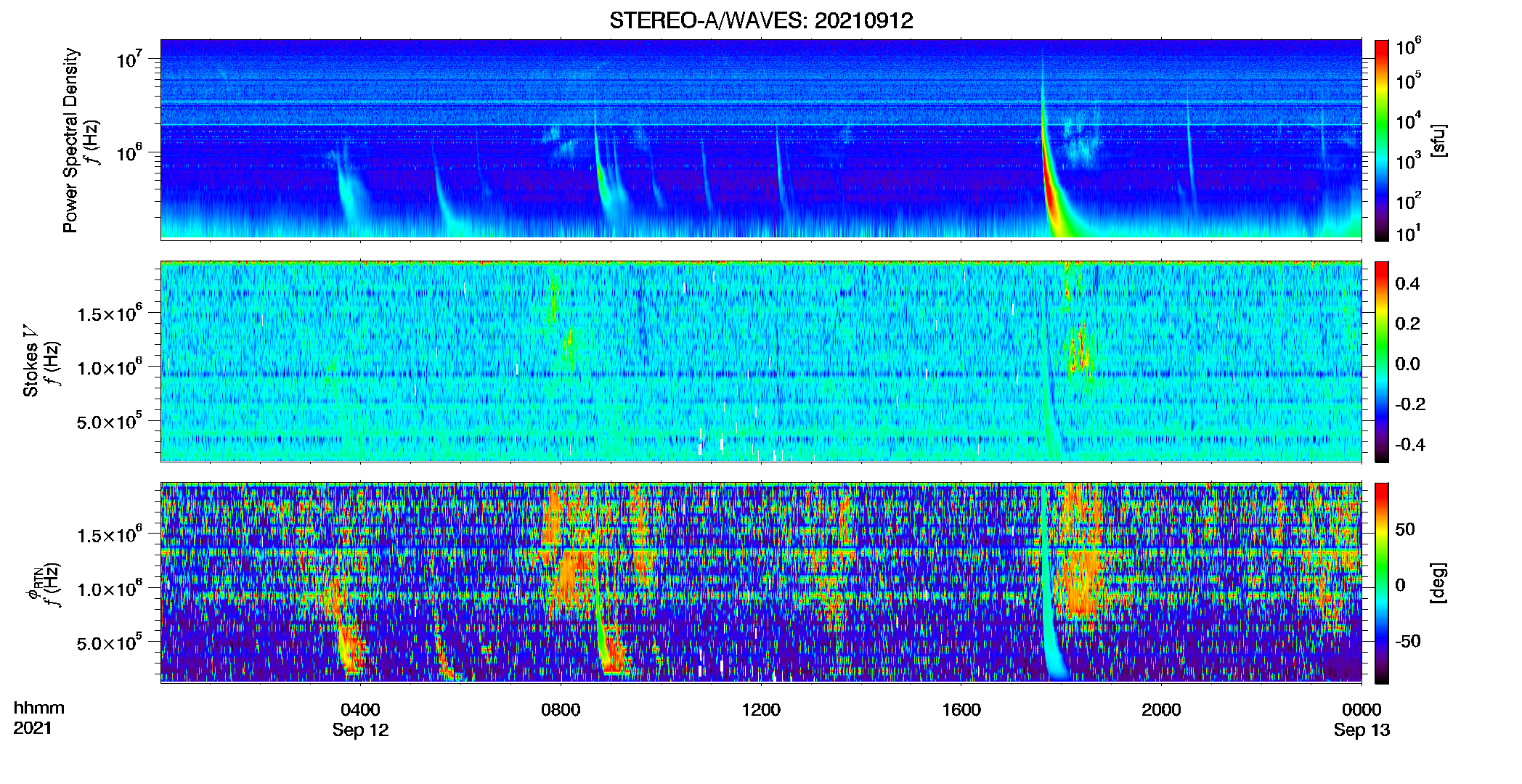Click 1.5×10^6 tick of Stokes V panel
The width and height of the screenshot is (1522, 784).
click(x=110, y=313)
